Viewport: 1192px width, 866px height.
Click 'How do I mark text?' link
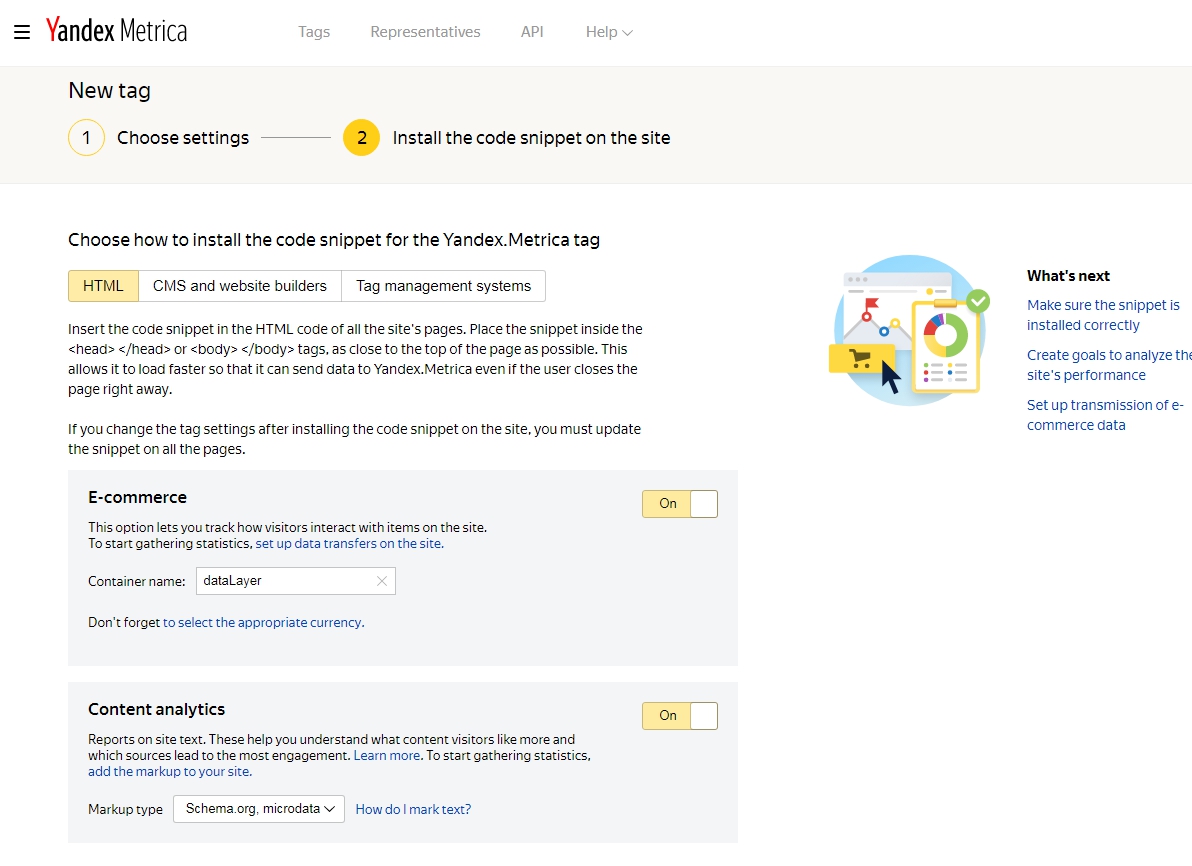tap(413, 810)
